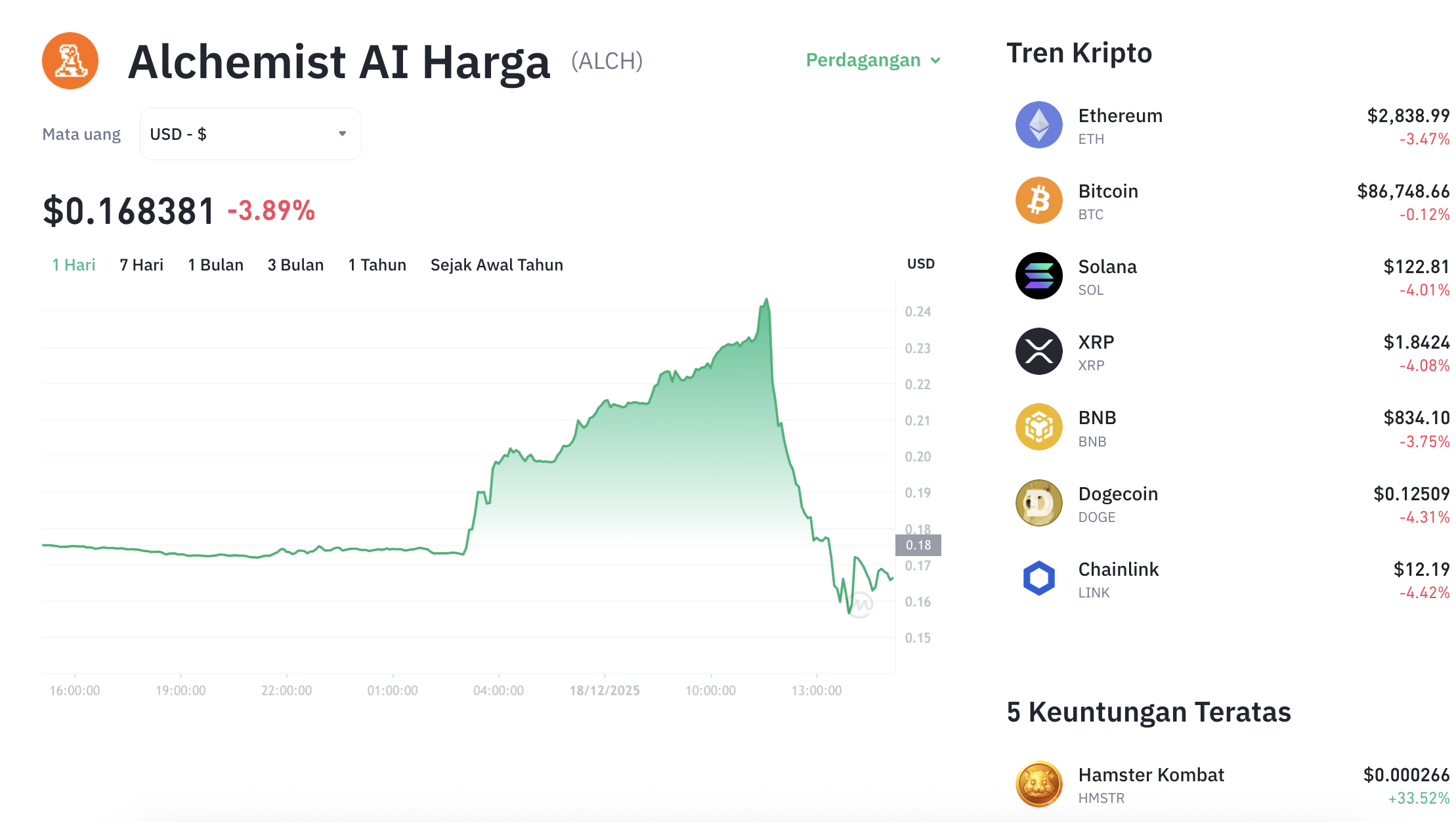Image resolution: width=1456 pixels, height=822 pixels.
Task: Open the Ethereum price details link
Action: (1120, 116)
